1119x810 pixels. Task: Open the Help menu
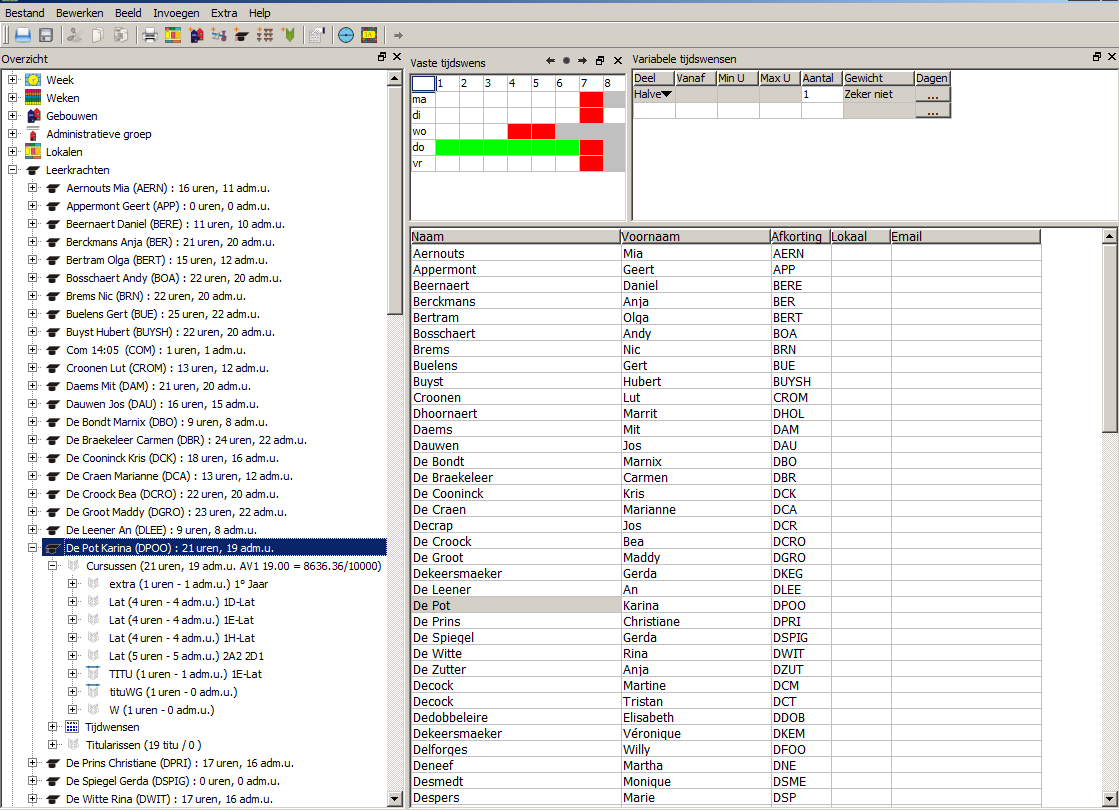coord(260,13)
